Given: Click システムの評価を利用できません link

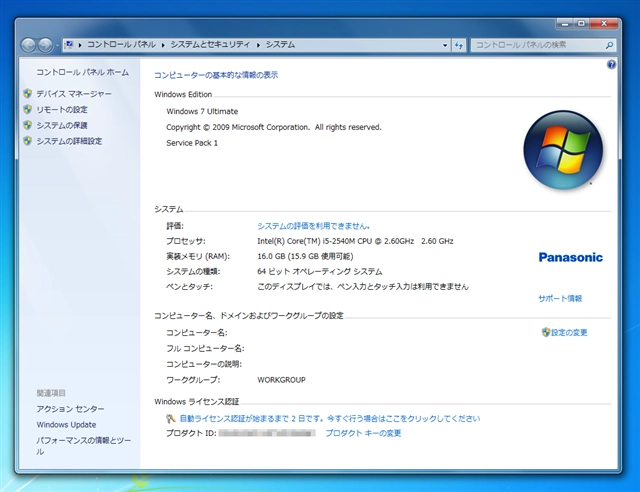Looking at the screenshot, I should pos(313,226).
